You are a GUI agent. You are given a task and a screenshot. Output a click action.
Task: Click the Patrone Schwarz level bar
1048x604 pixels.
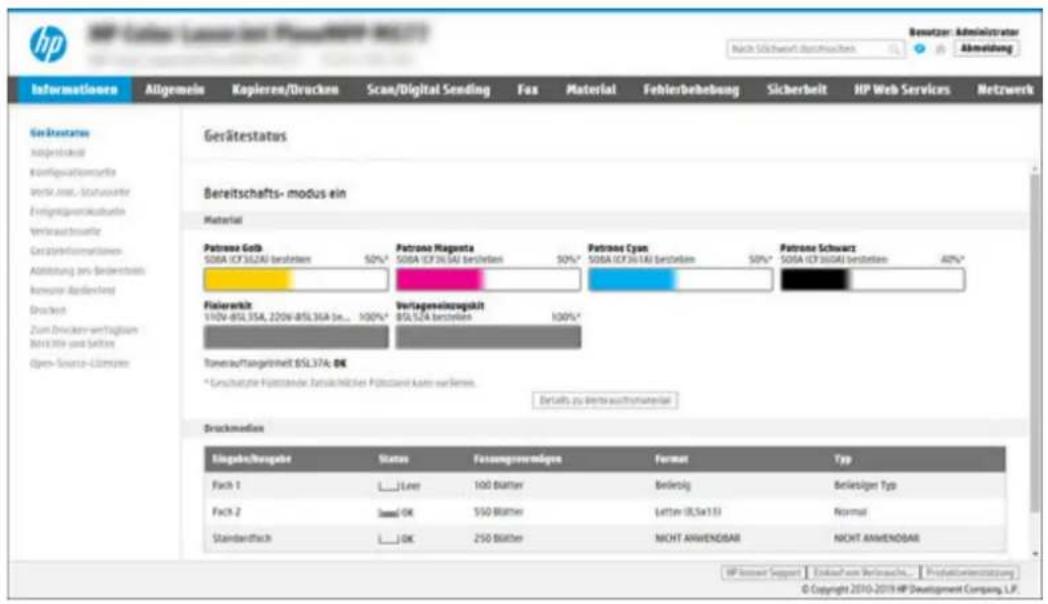(872, 279)
